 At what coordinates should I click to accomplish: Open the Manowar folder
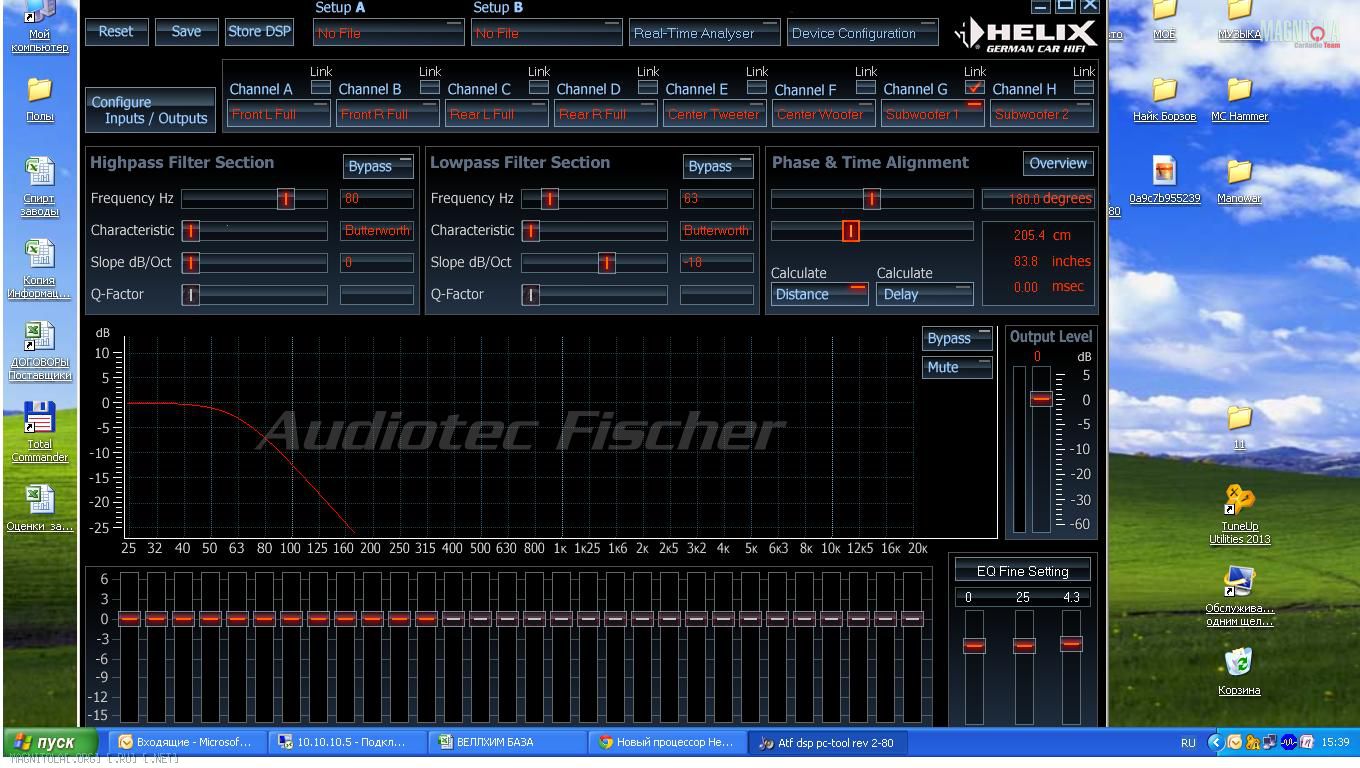click(x=1239, y=180)
